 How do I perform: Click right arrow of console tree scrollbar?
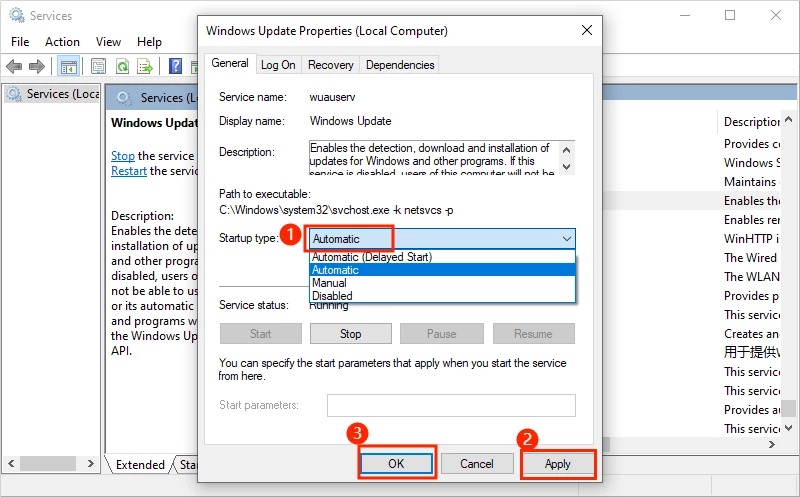coord(91,463)
